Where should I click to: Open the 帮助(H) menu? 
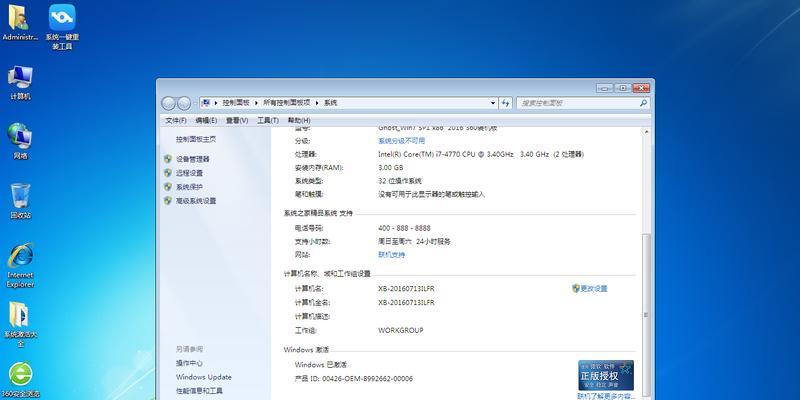tap(298, 120)
